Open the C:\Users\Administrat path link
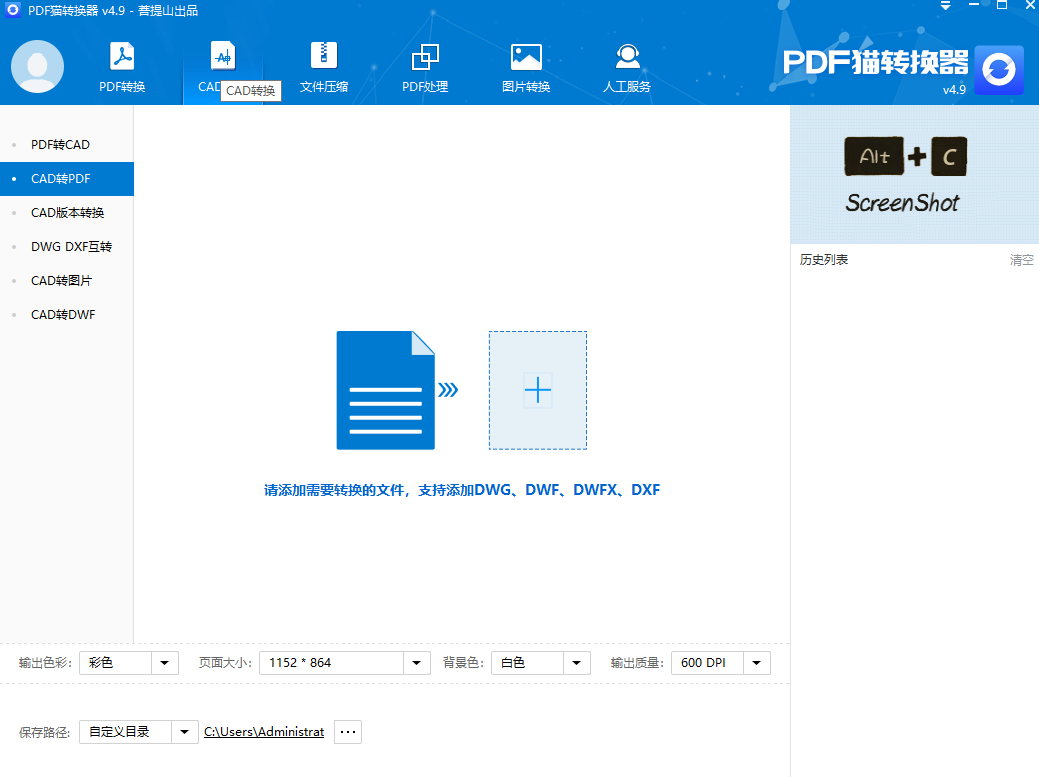 pyautogui.click(x=264, y=732)
